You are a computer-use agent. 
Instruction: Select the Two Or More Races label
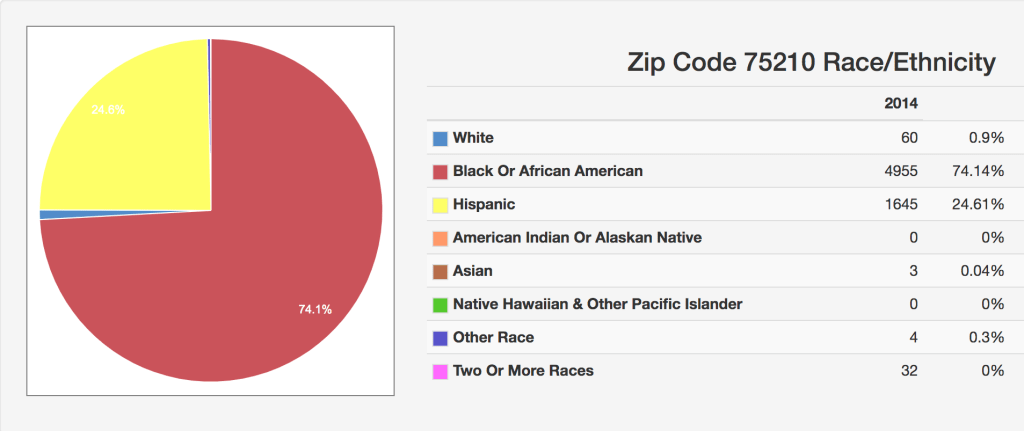(x=523, y=371)
